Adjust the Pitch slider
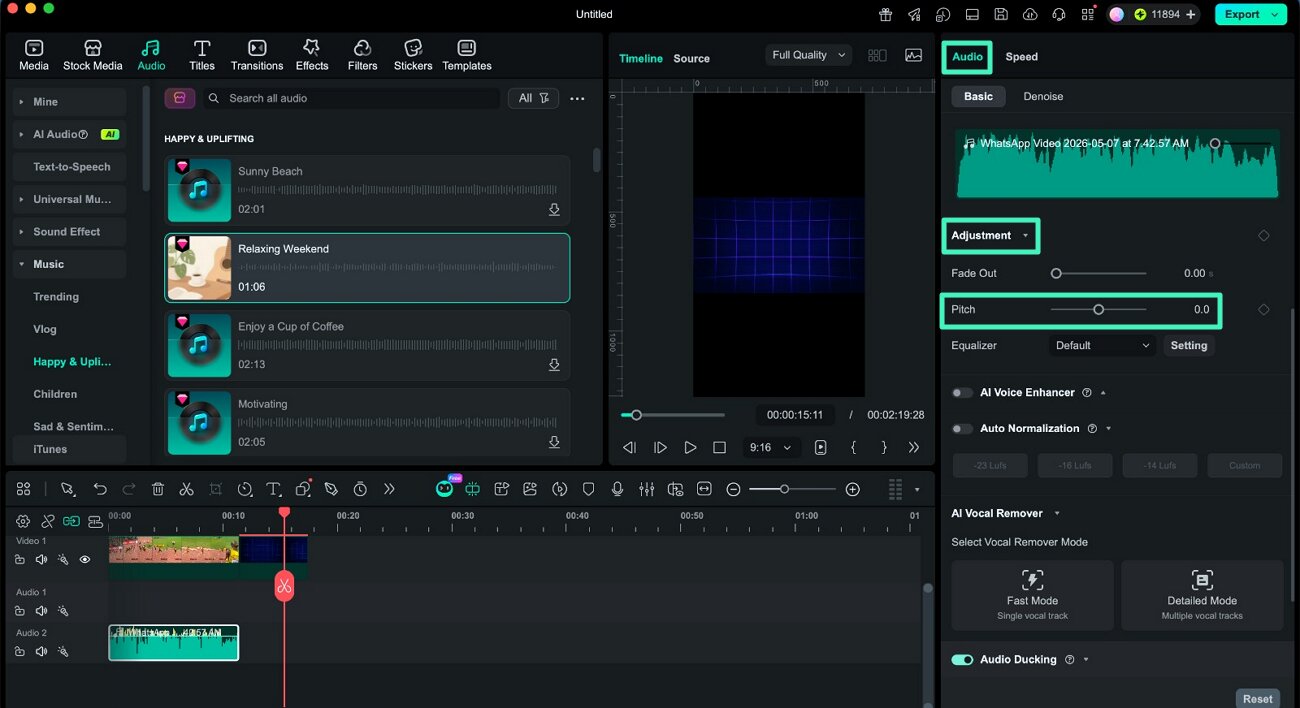Viewport: 1300px width, 708px height. [1098, 310]
